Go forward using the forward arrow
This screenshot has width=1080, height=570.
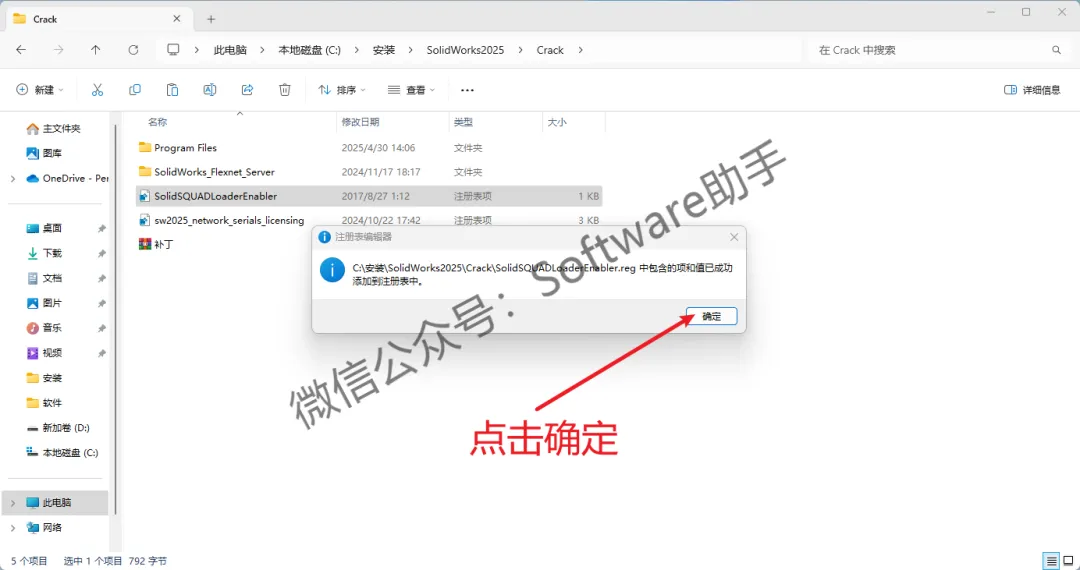pos(59,50)
